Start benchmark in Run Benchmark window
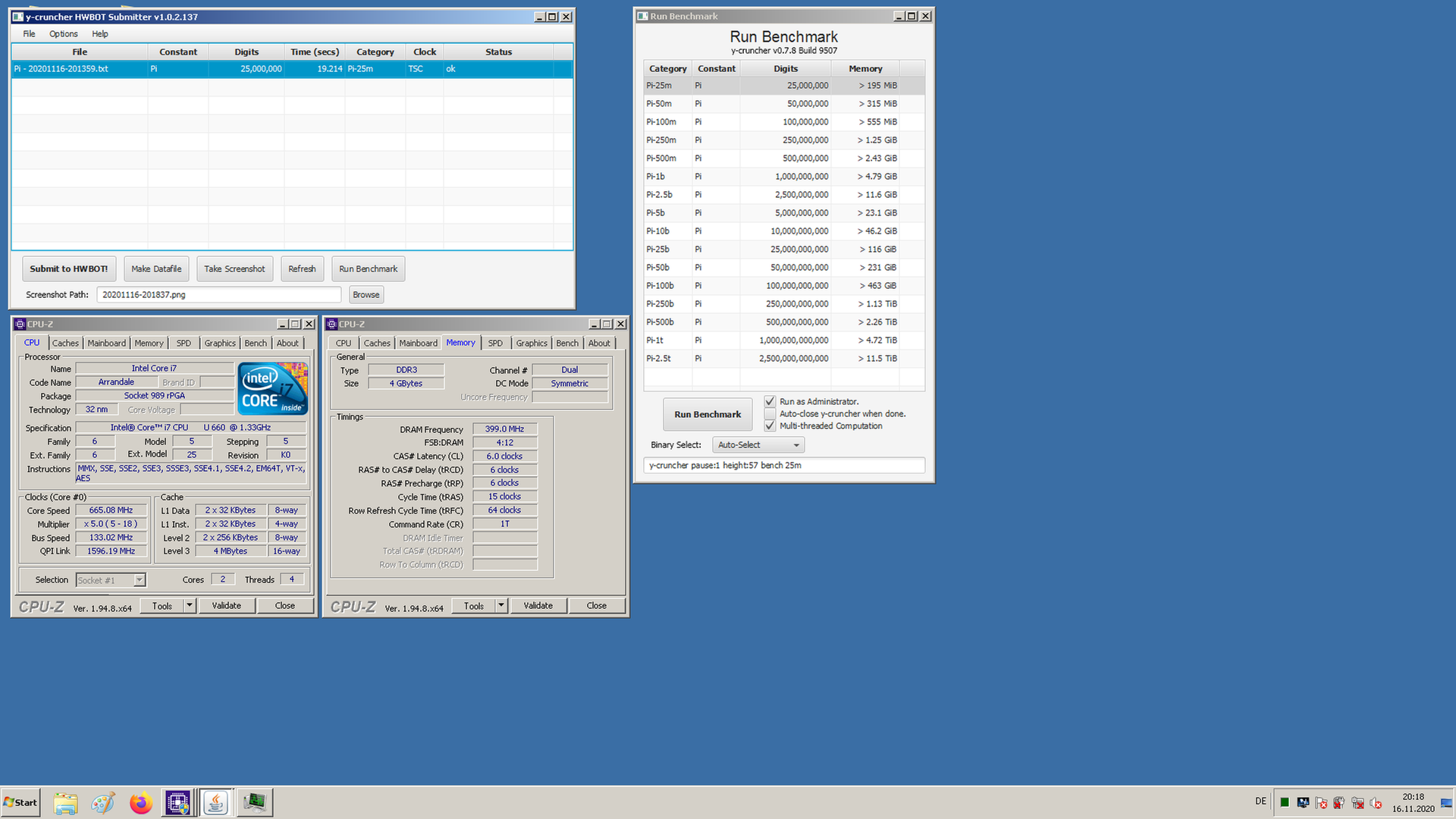1456x819 pixels. point(708,415)
